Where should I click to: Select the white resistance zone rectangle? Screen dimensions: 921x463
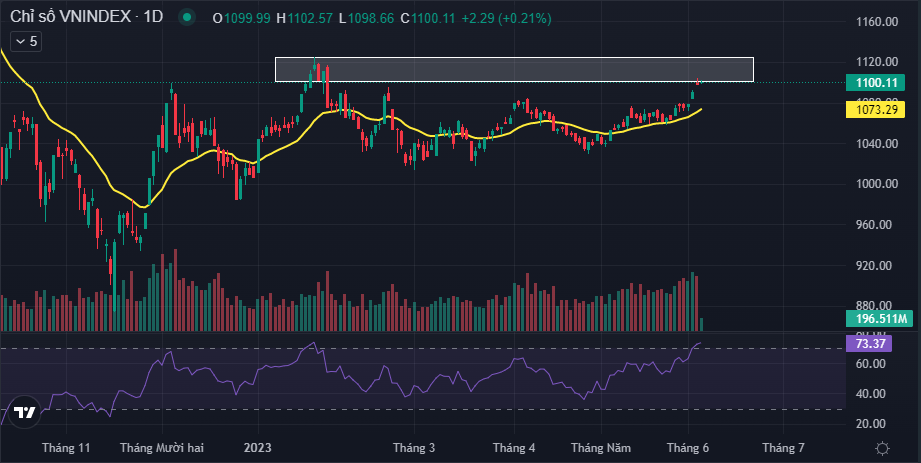514,69
